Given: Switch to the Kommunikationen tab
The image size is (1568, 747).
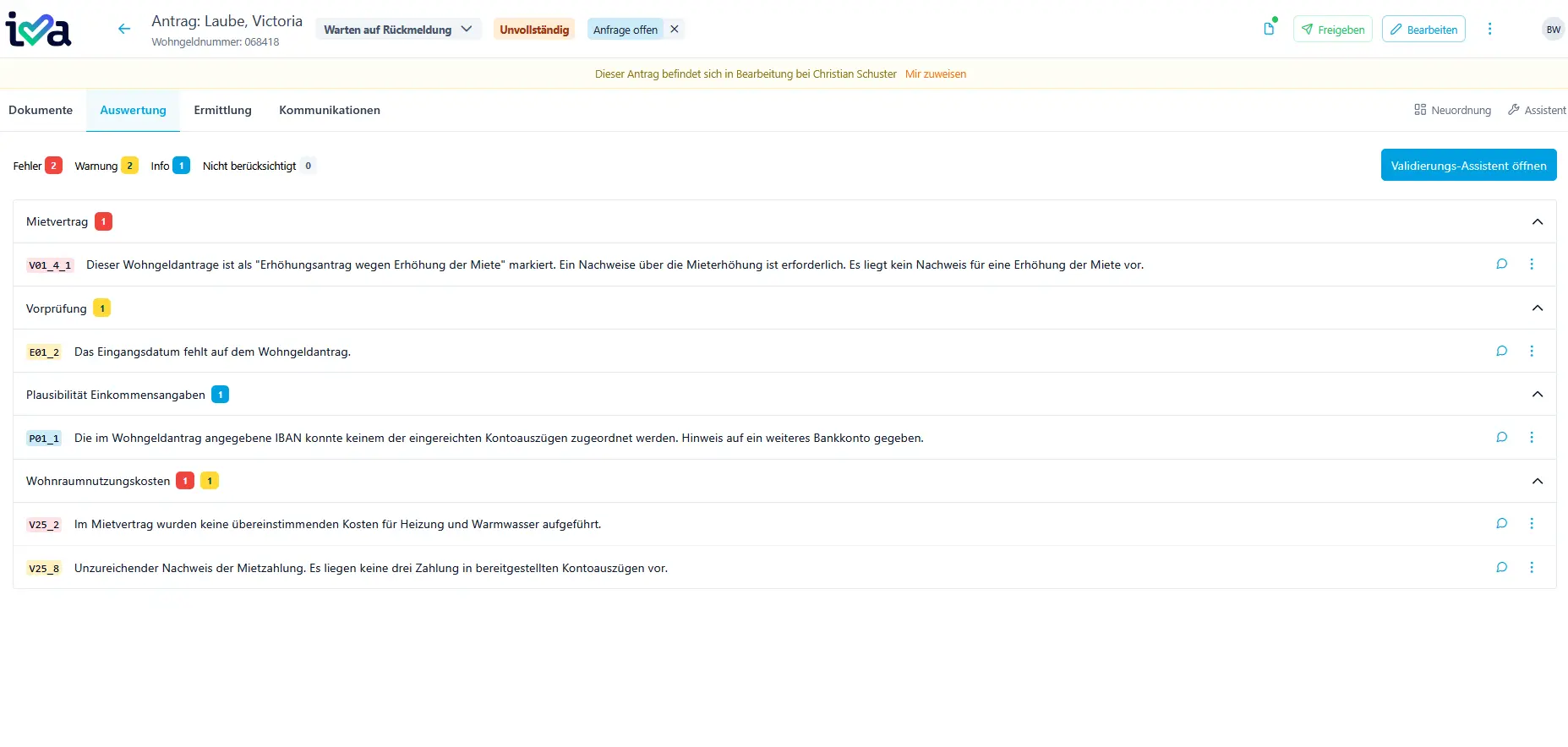Looking at the screenshot, I should point(329,111).
